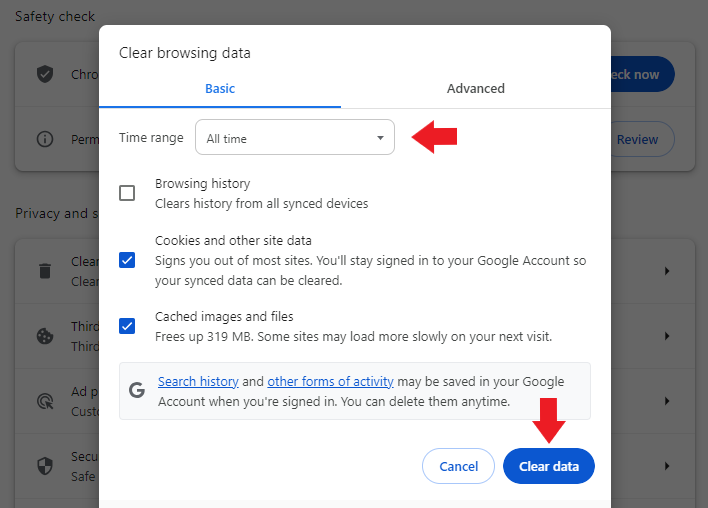
Task: Select the Basic tab
Action: [220, 89]
